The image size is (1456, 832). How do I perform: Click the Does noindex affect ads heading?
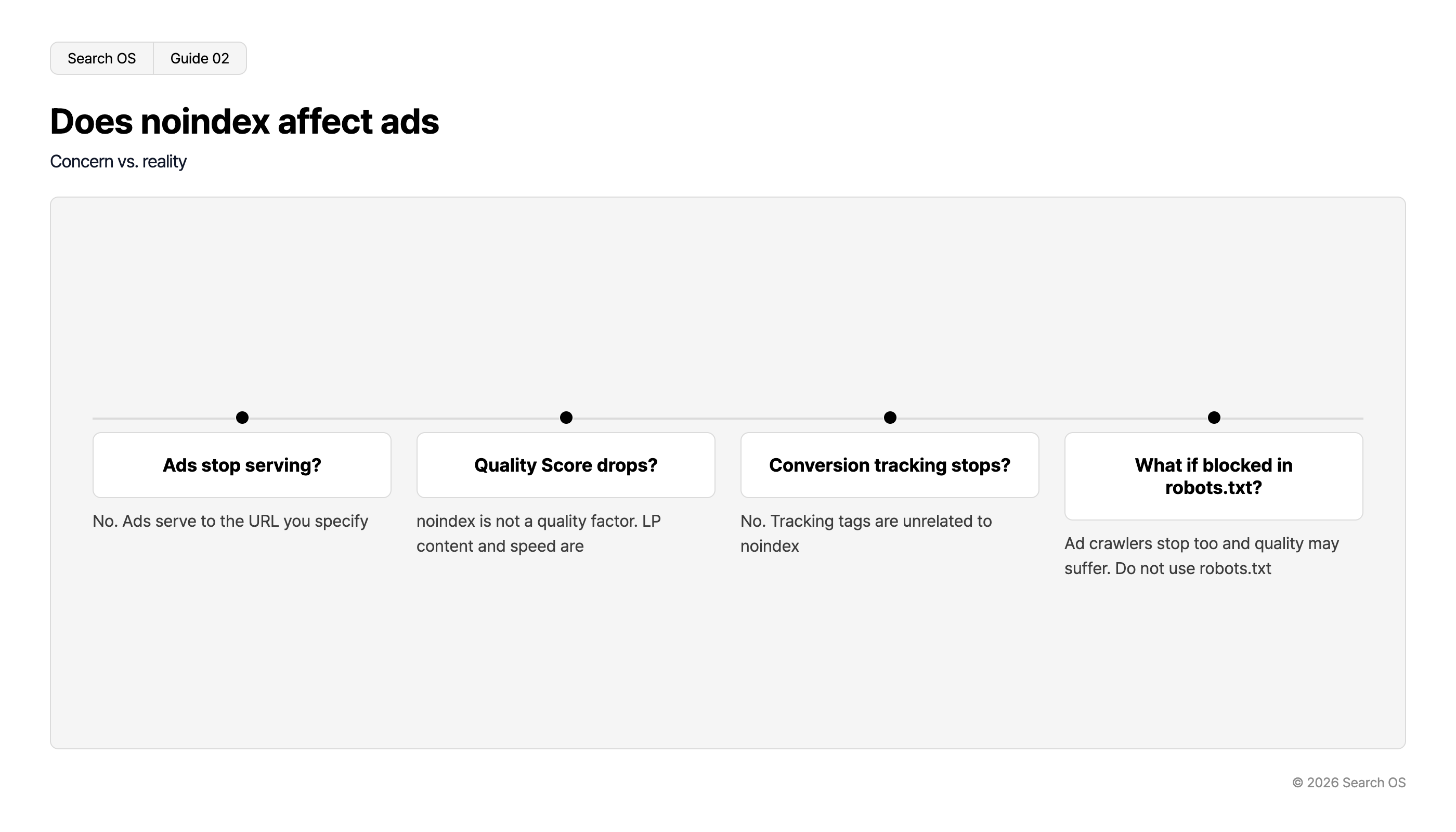(244, 121)
